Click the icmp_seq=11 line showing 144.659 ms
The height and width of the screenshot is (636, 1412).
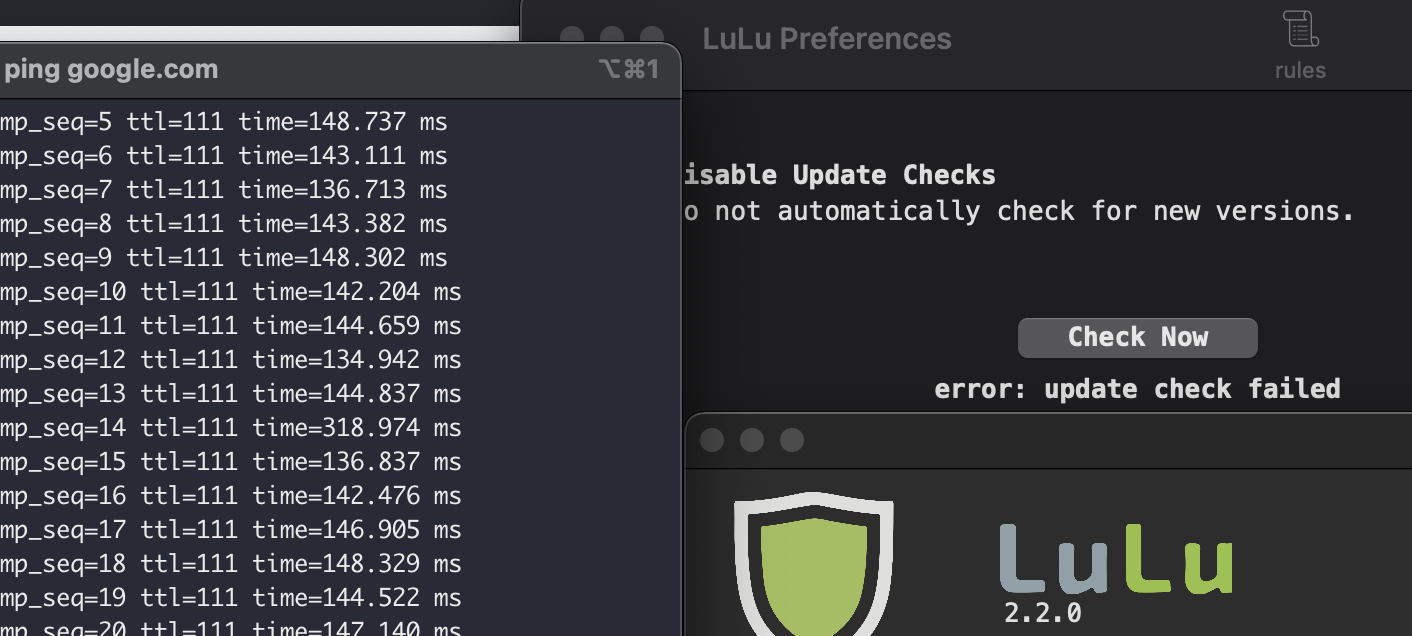pyautogui.click(x=231, y=326)
